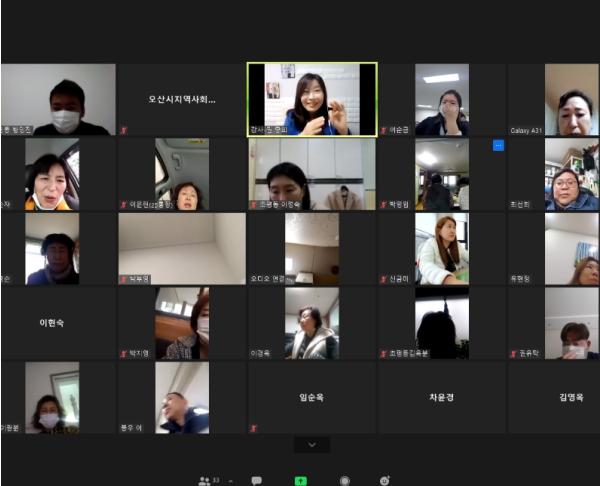The image size is (600, 486).
Task: Select the 박지영 participant video
Action: [x=182, y=323]
